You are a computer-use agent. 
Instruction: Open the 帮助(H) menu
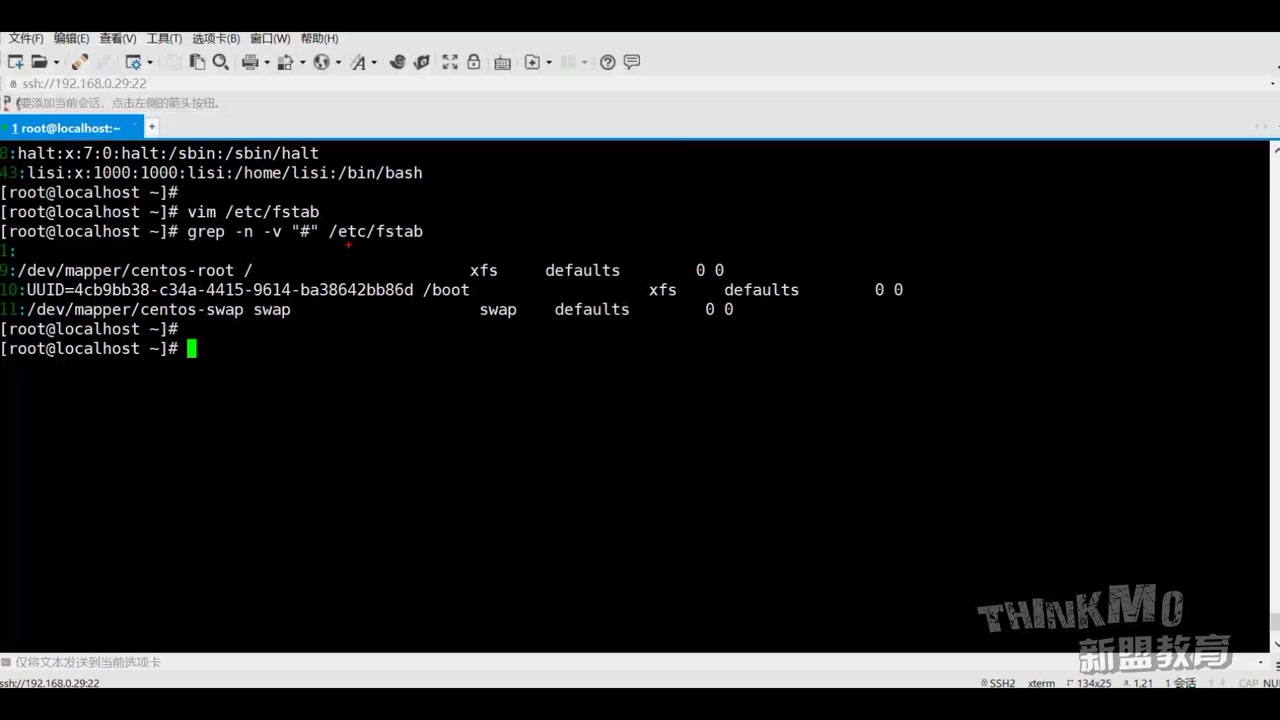(319, 38)
